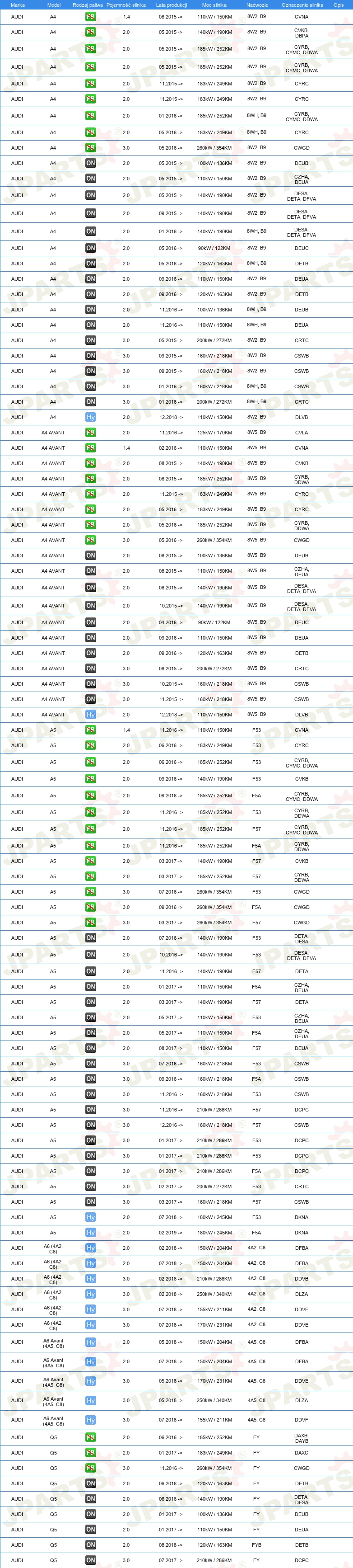Click the Opis column header

pos(339,5)
